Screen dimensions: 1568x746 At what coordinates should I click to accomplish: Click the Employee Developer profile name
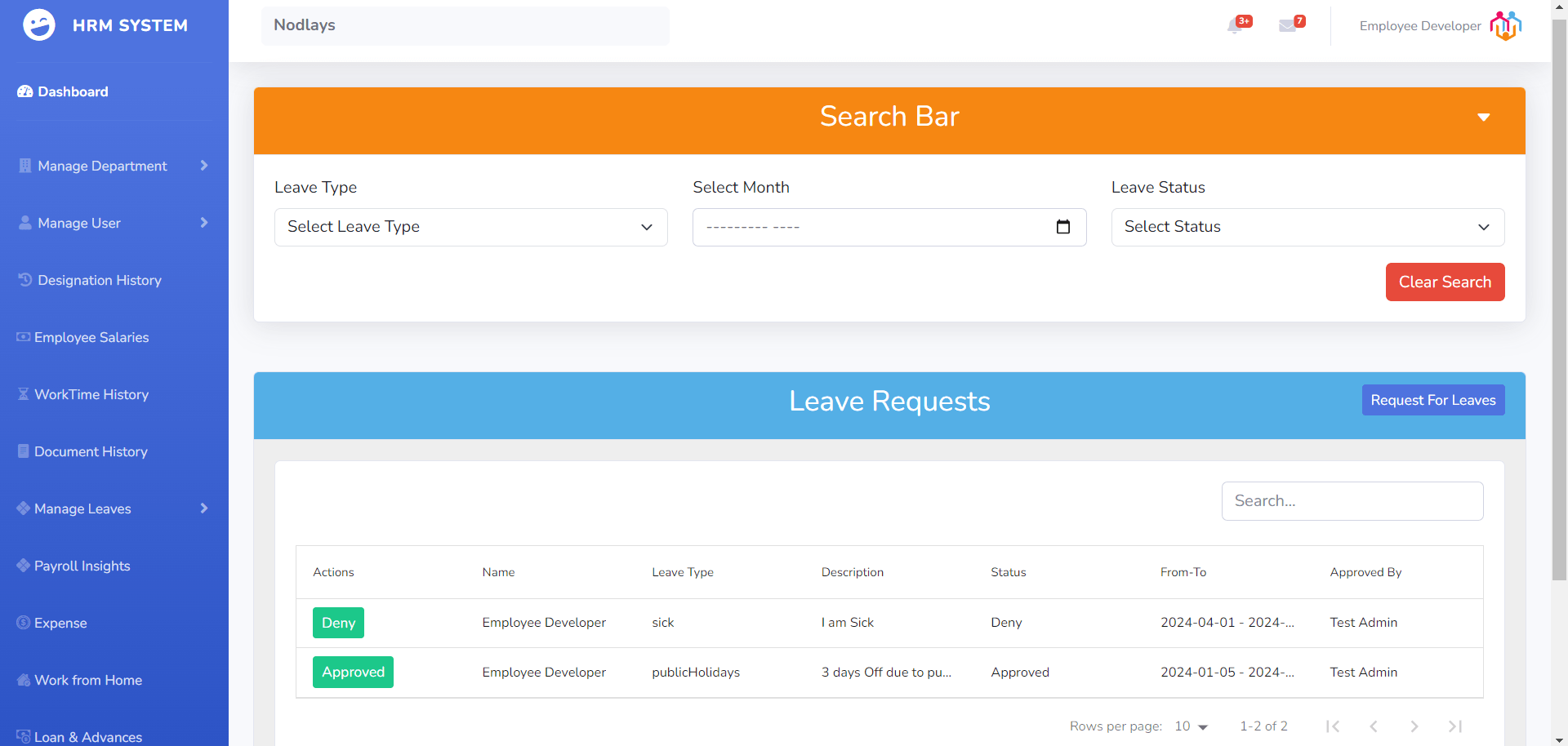[1419, 26]
